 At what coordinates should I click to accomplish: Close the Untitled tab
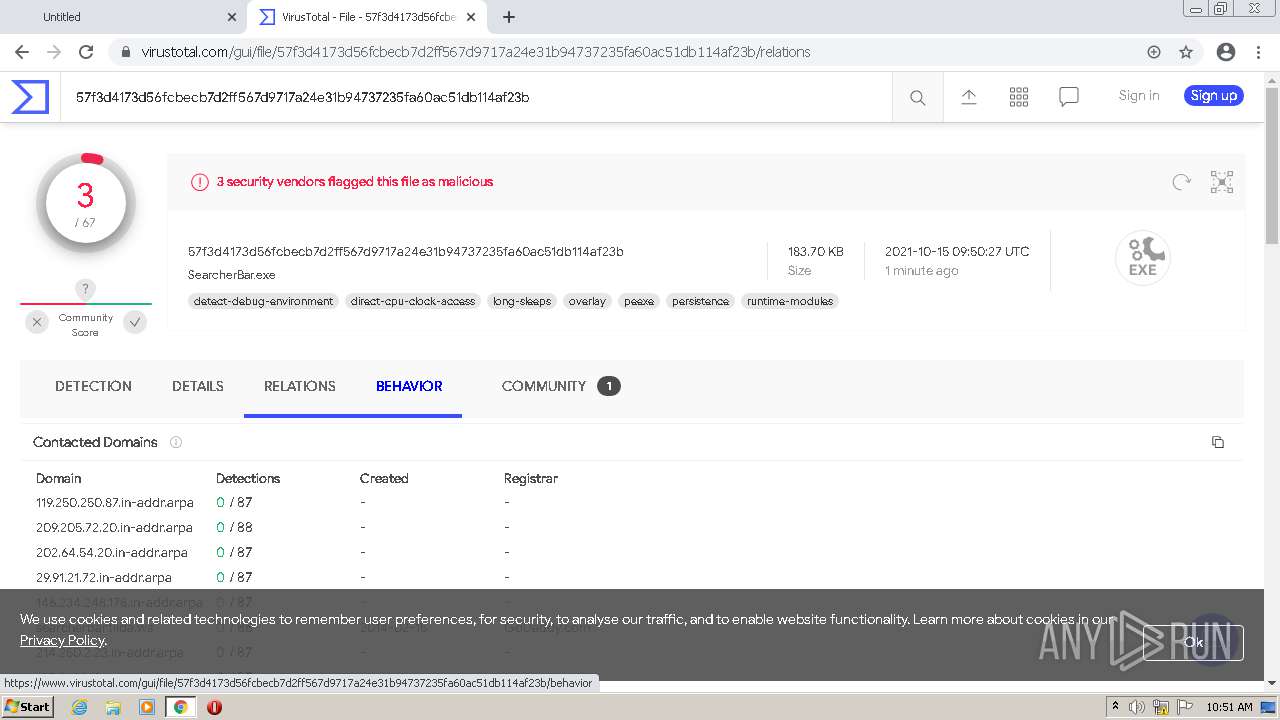[232, 17]
